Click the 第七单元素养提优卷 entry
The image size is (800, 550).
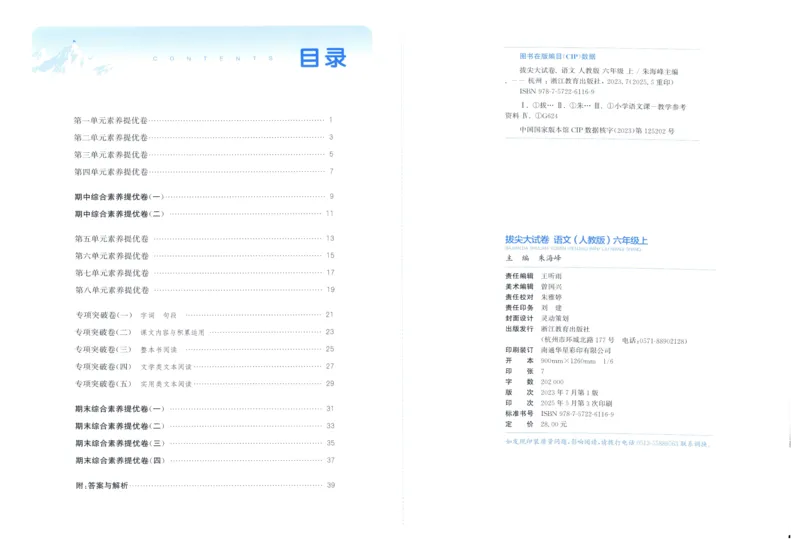pyautogui.click(x=205, y=273)
